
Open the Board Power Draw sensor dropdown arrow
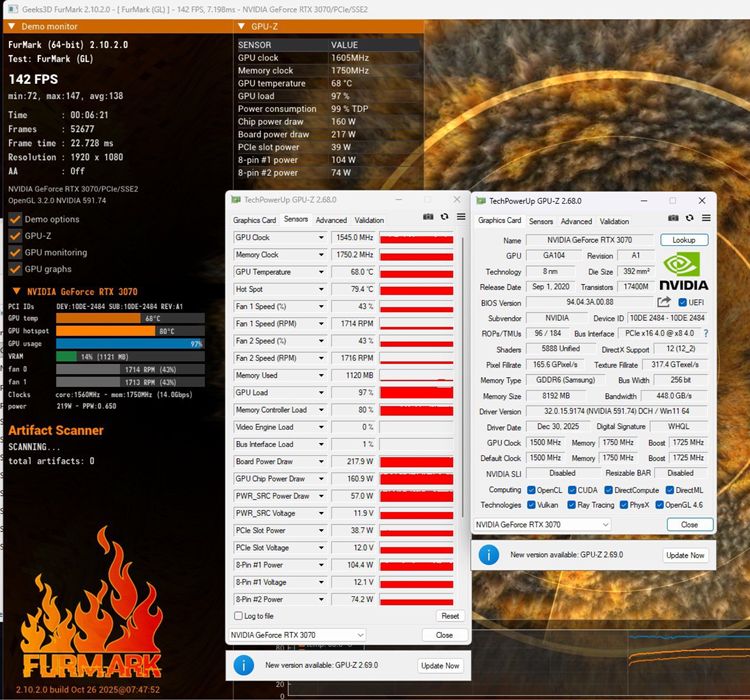[321, 461]
